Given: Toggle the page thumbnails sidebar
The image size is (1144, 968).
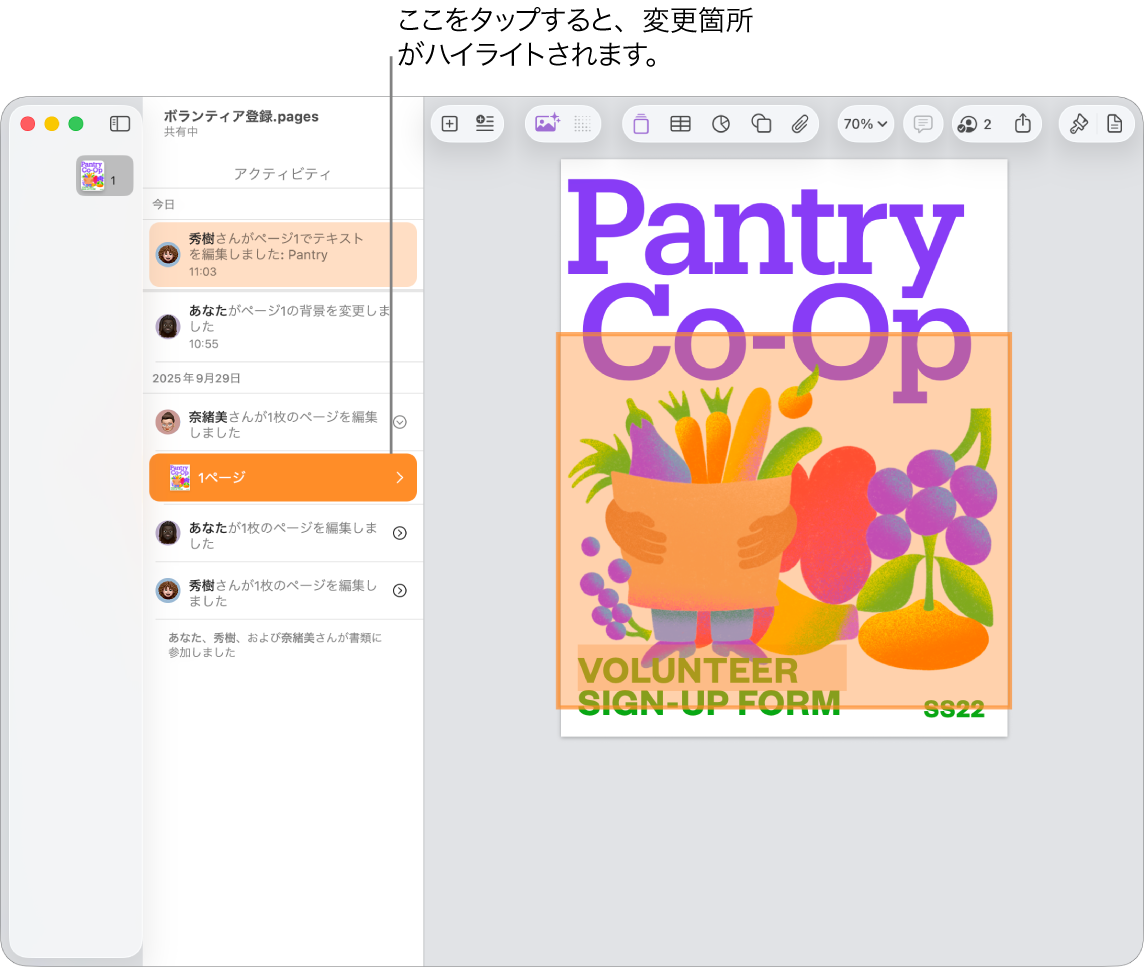Looking at the screenshot, I should (x=119, y=124).
